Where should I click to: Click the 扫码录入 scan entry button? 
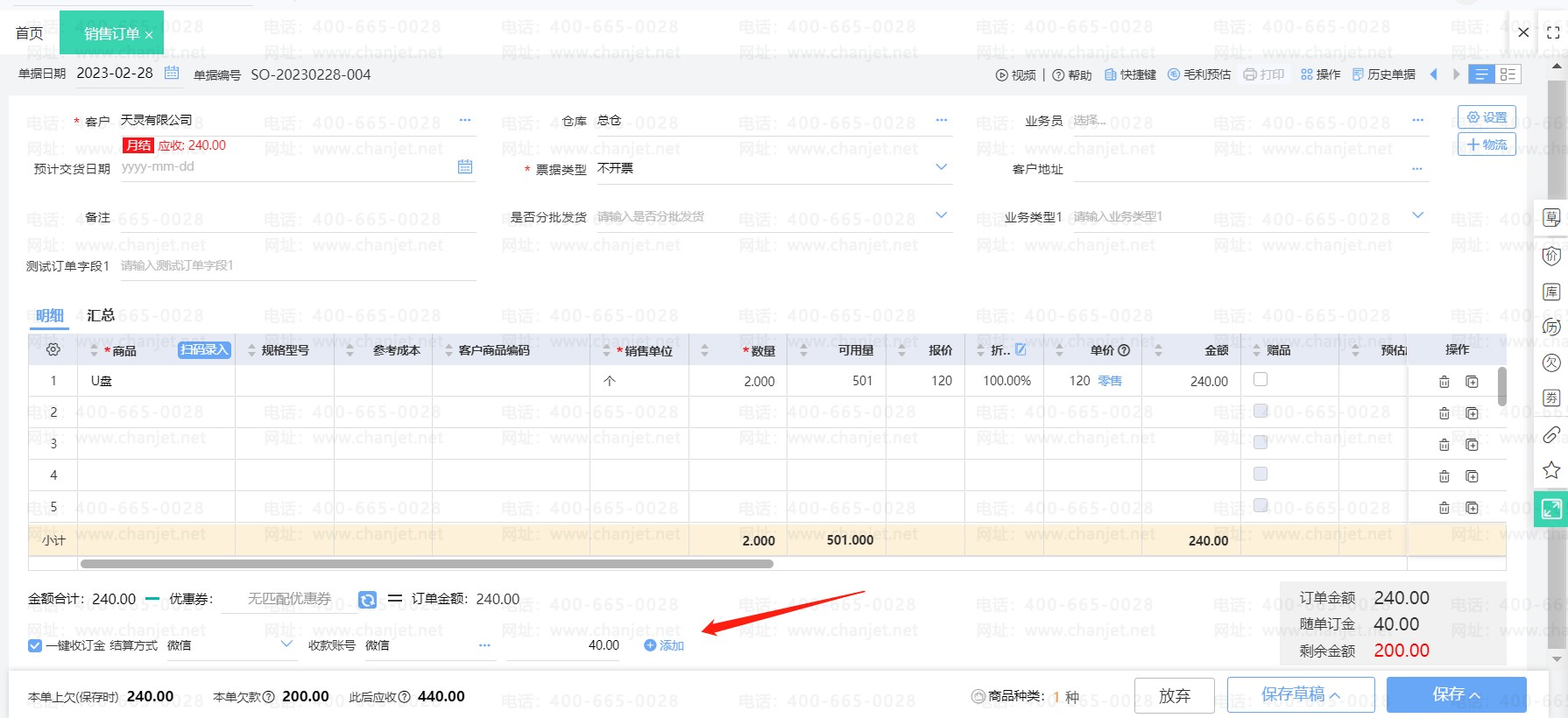[204, 350]
